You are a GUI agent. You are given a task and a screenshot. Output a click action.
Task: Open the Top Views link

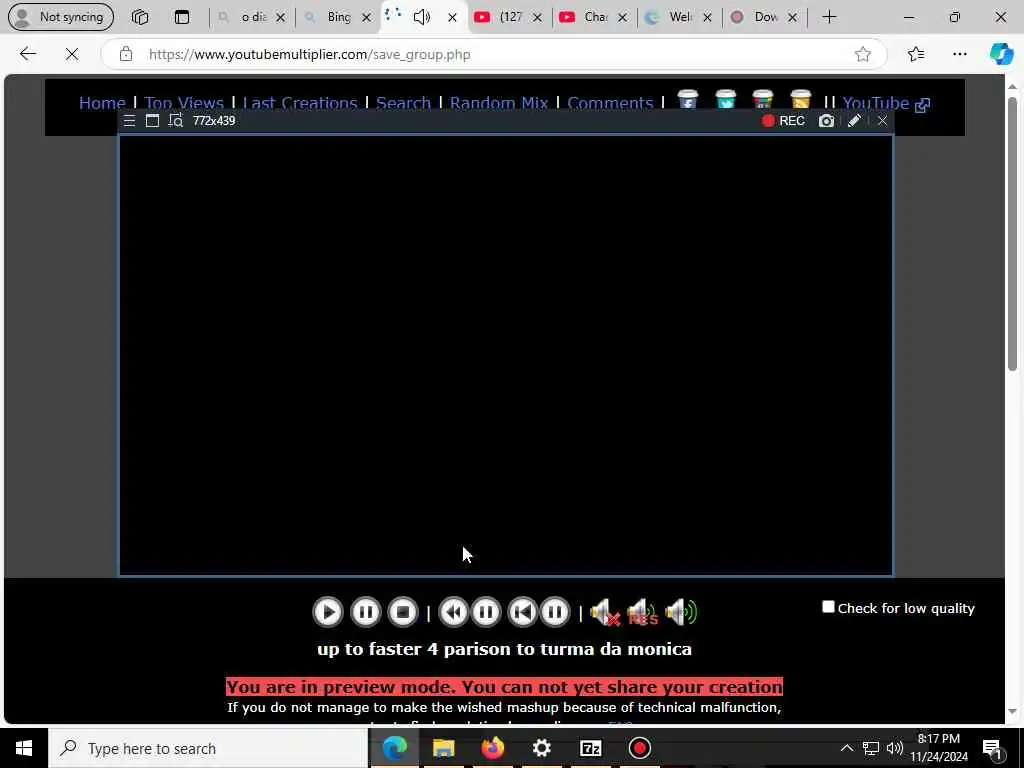pos(184,103)
